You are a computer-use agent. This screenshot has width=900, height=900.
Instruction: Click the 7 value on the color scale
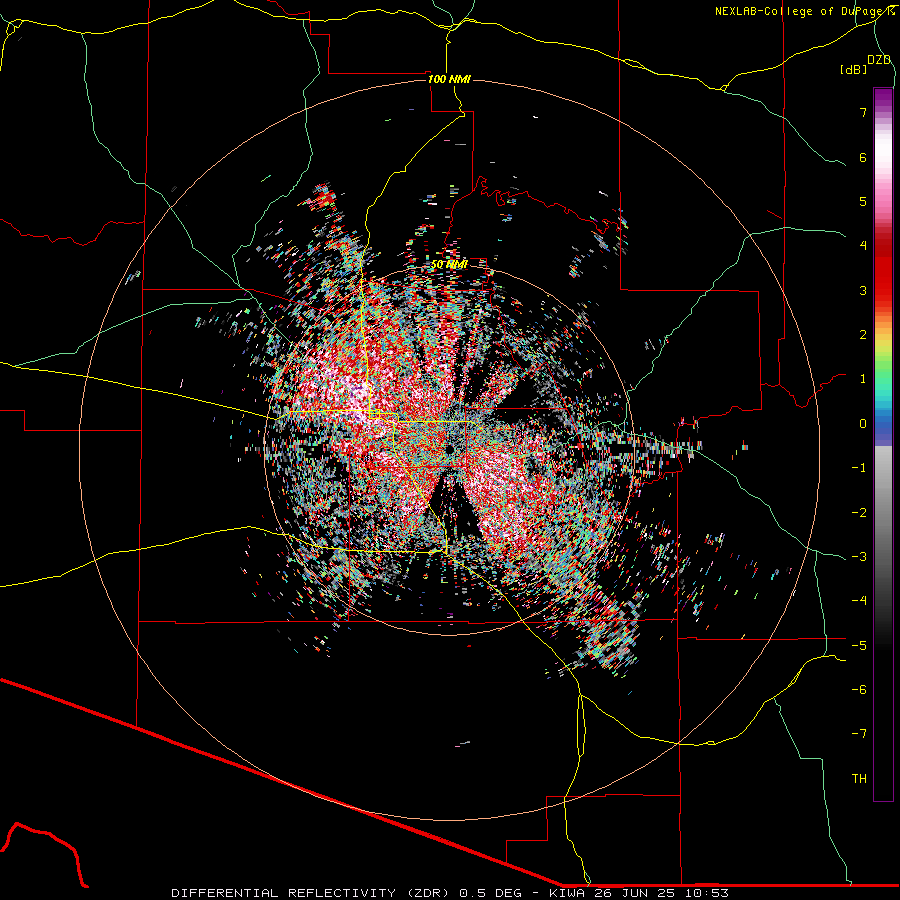point(863,112)
